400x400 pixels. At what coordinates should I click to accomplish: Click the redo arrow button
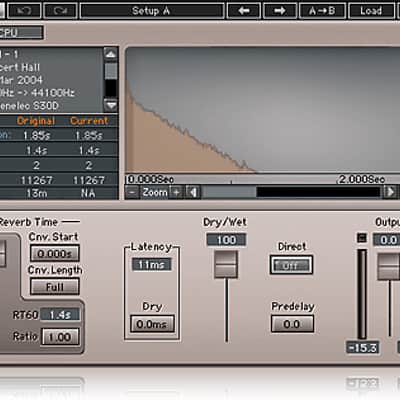[x=60, y=11]
